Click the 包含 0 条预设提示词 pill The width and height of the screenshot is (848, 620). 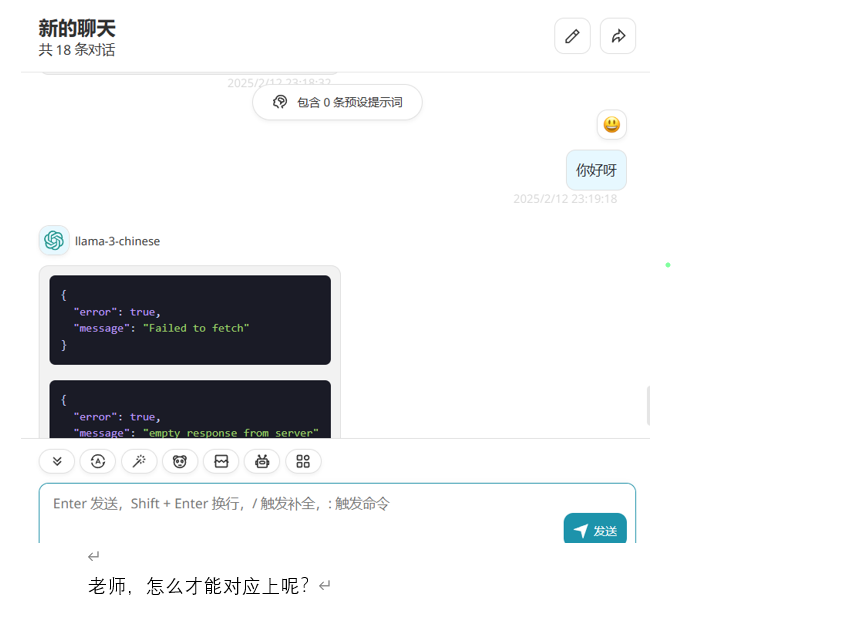[337, 102]
